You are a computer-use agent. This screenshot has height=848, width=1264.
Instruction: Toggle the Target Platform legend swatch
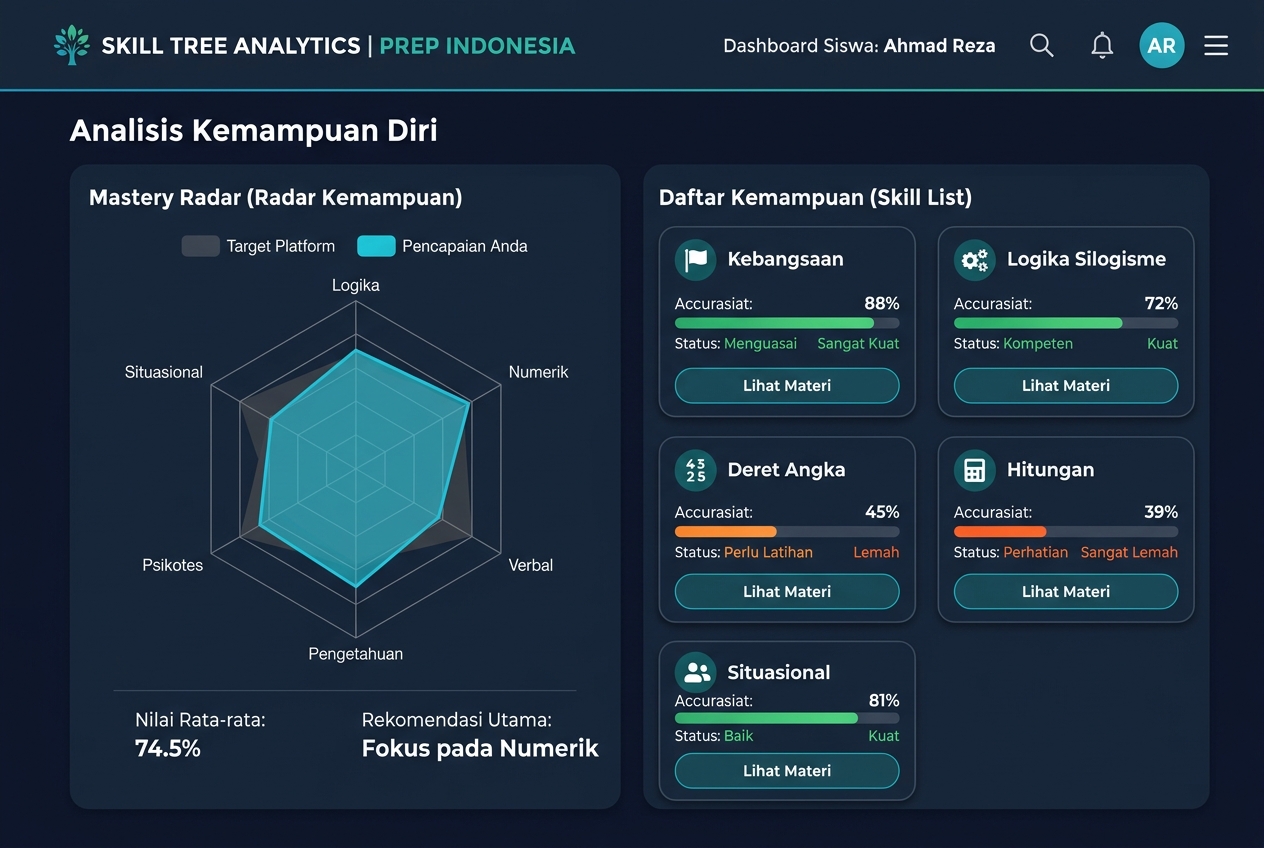200,246
